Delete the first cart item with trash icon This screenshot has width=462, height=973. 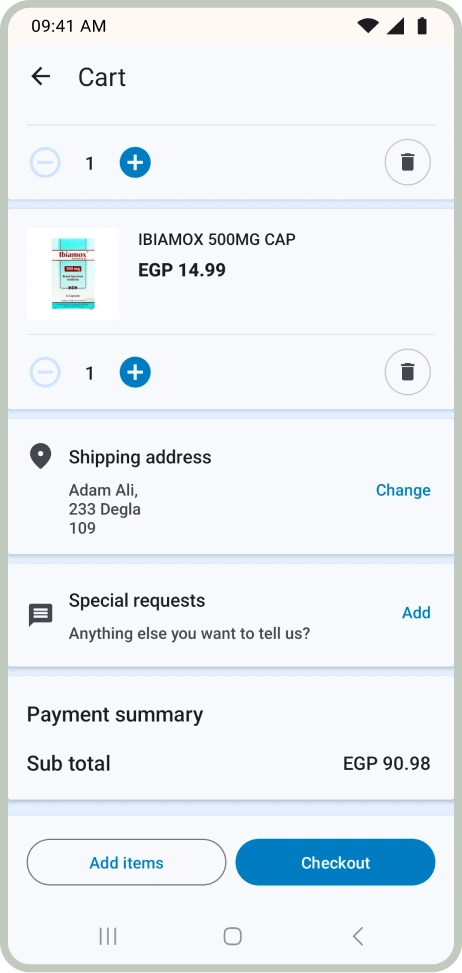point(407,163)
